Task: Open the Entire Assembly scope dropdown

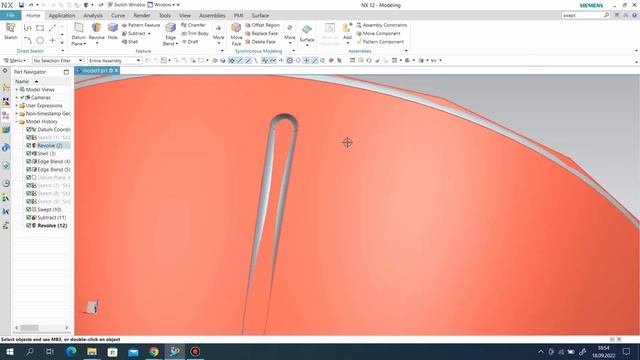Action: [x=115, y=60]
